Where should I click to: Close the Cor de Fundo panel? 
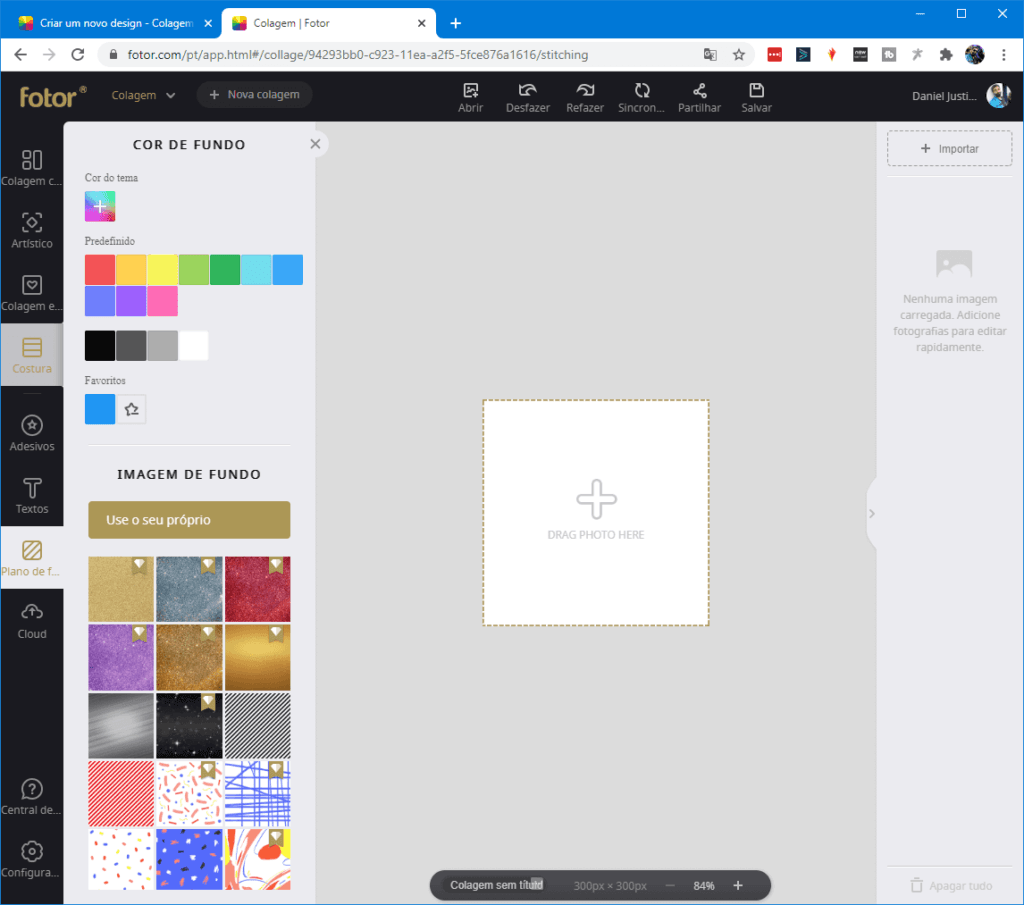[315, 144]
